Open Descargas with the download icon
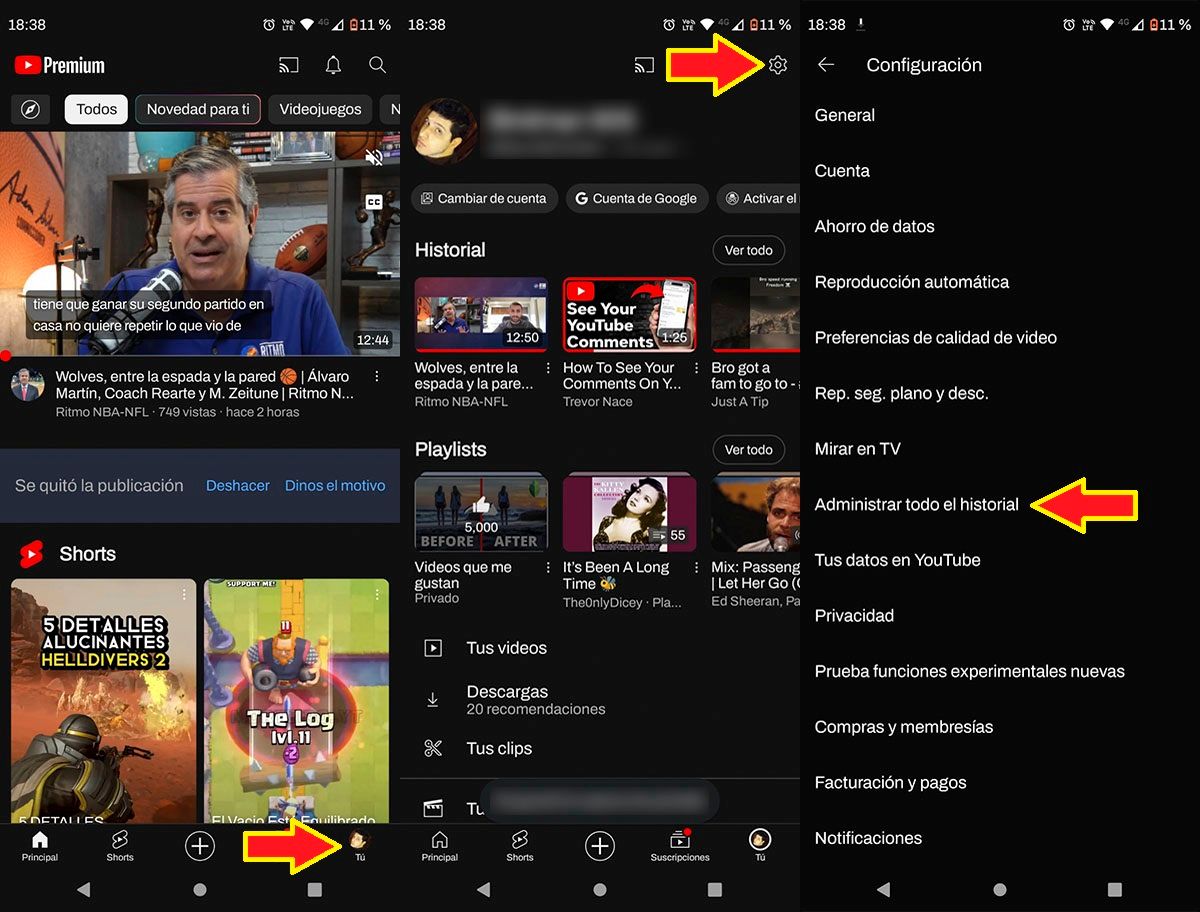This screenshot has width=1200, height=912. [432, 698]
